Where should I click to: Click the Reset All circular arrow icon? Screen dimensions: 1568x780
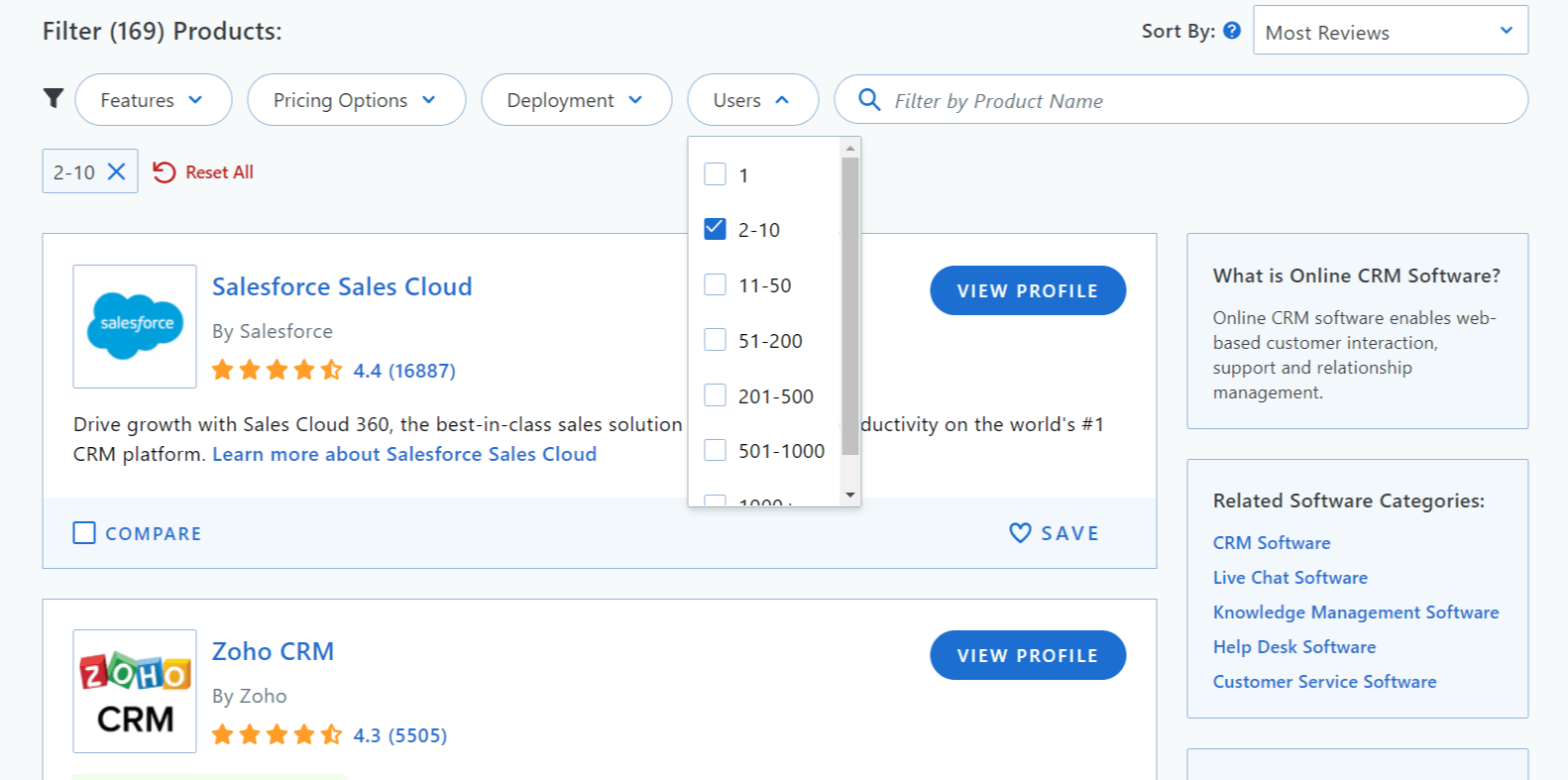(x=165, y=172)
